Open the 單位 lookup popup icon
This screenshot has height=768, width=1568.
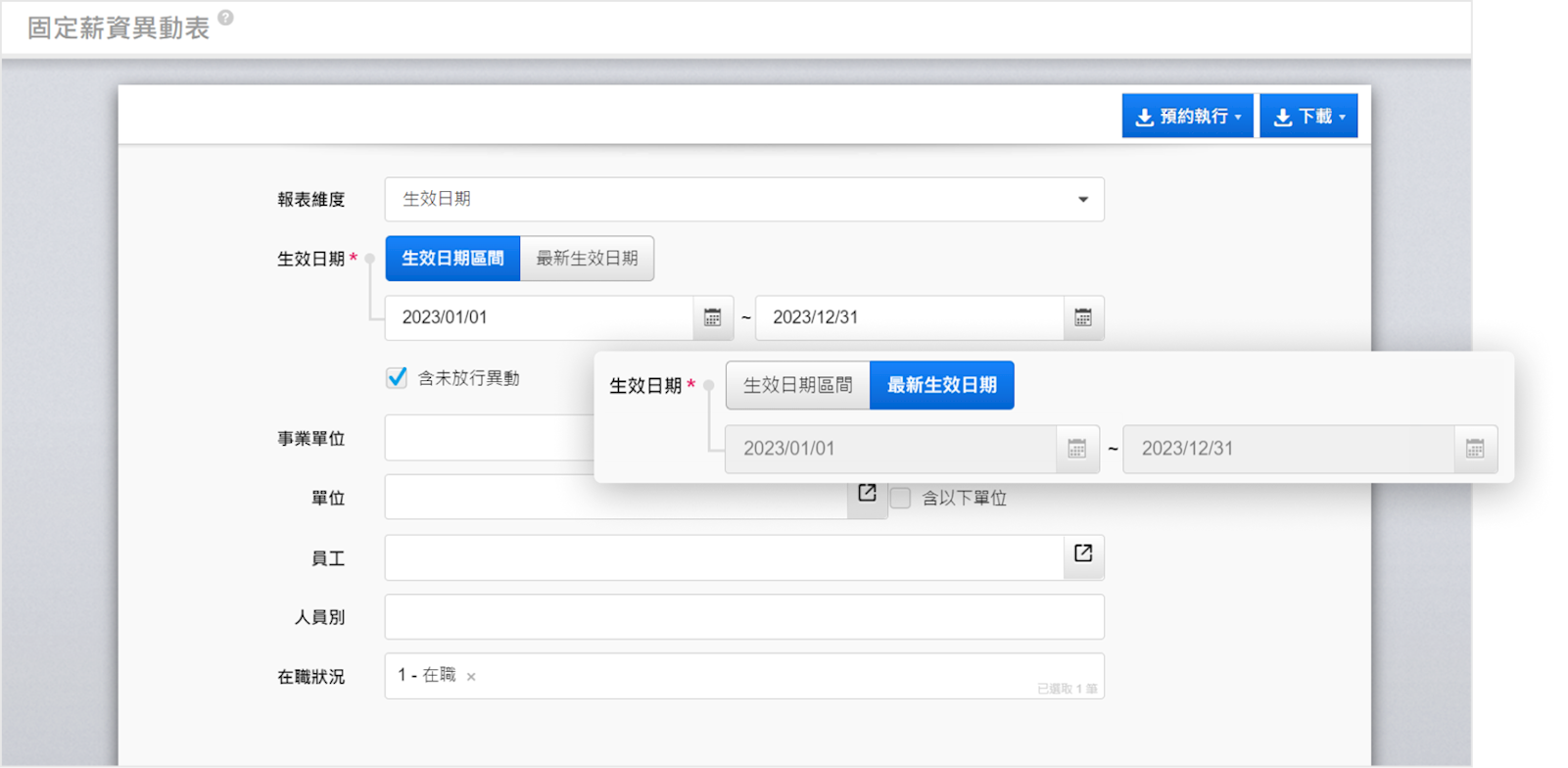tap(867, 494)
